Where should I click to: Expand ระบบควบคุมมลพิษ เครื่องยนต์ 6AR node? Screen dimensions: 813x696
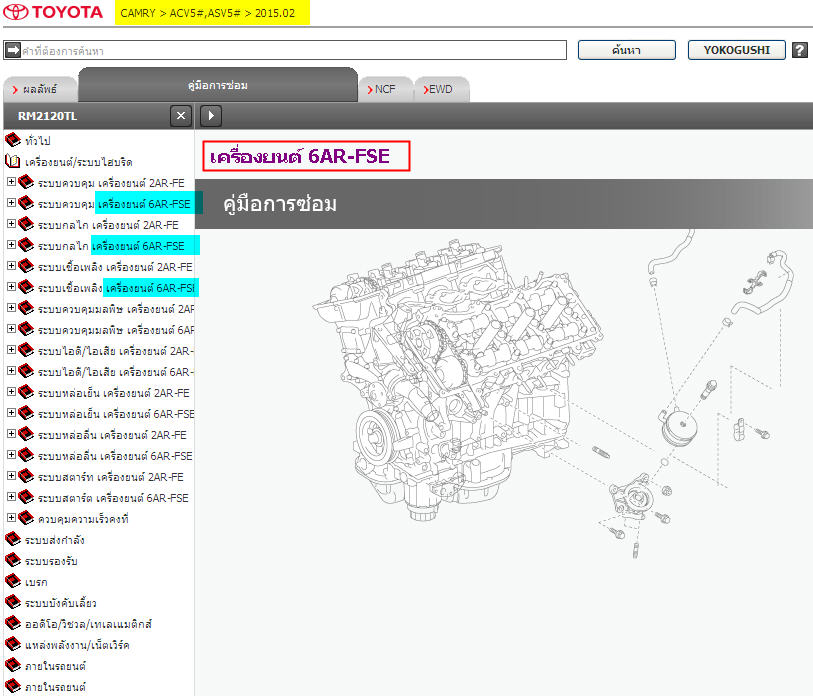click(x=11, y=328)
